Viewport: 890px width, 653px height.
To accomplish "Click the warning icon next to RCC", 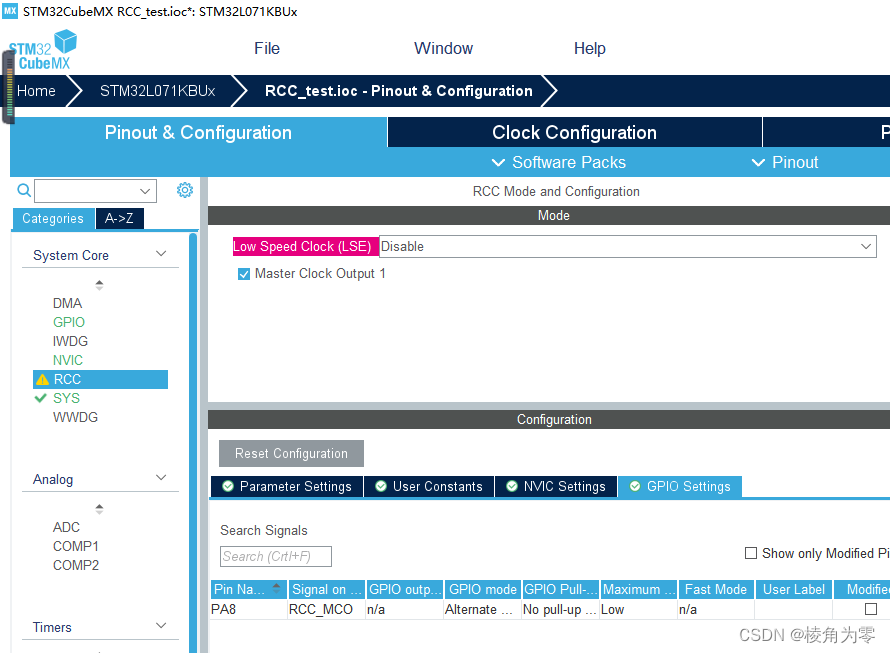I will [x=43, y=379].
